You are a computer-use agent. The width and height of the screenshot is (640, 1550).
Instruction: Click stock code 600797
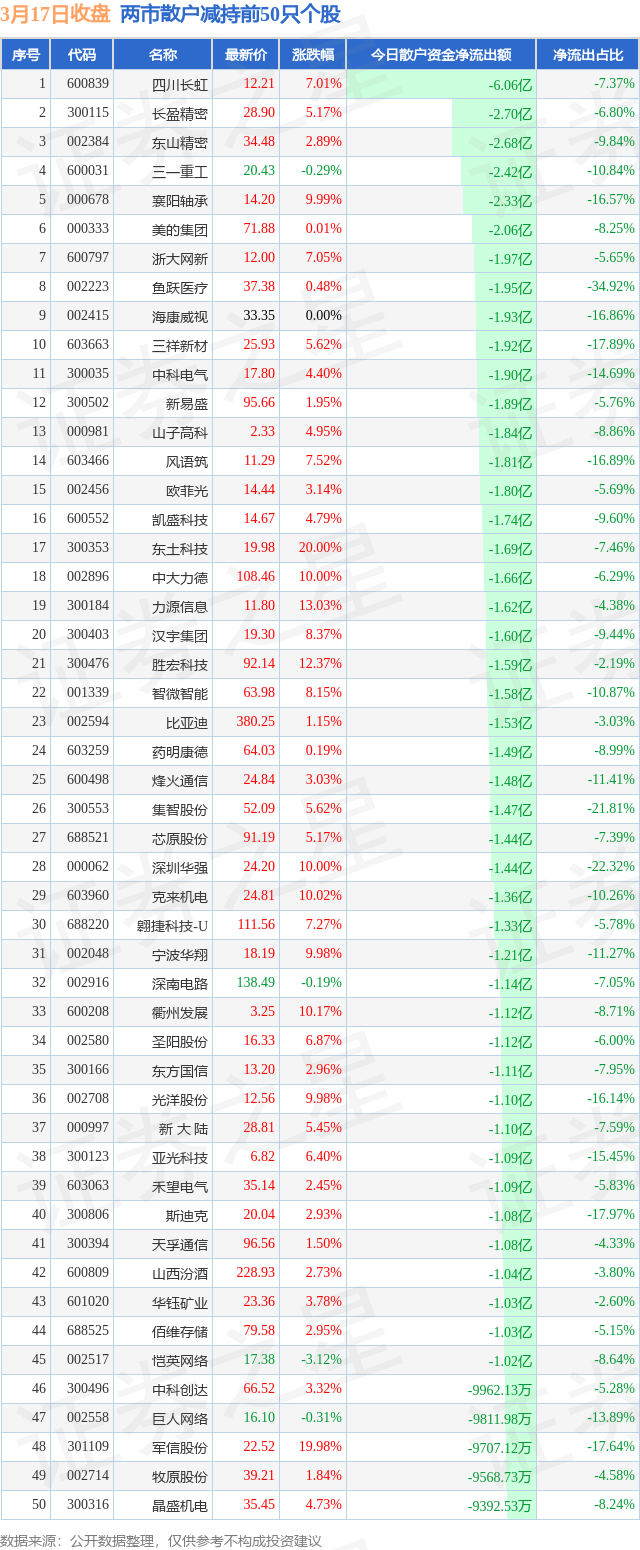(88, 258)
